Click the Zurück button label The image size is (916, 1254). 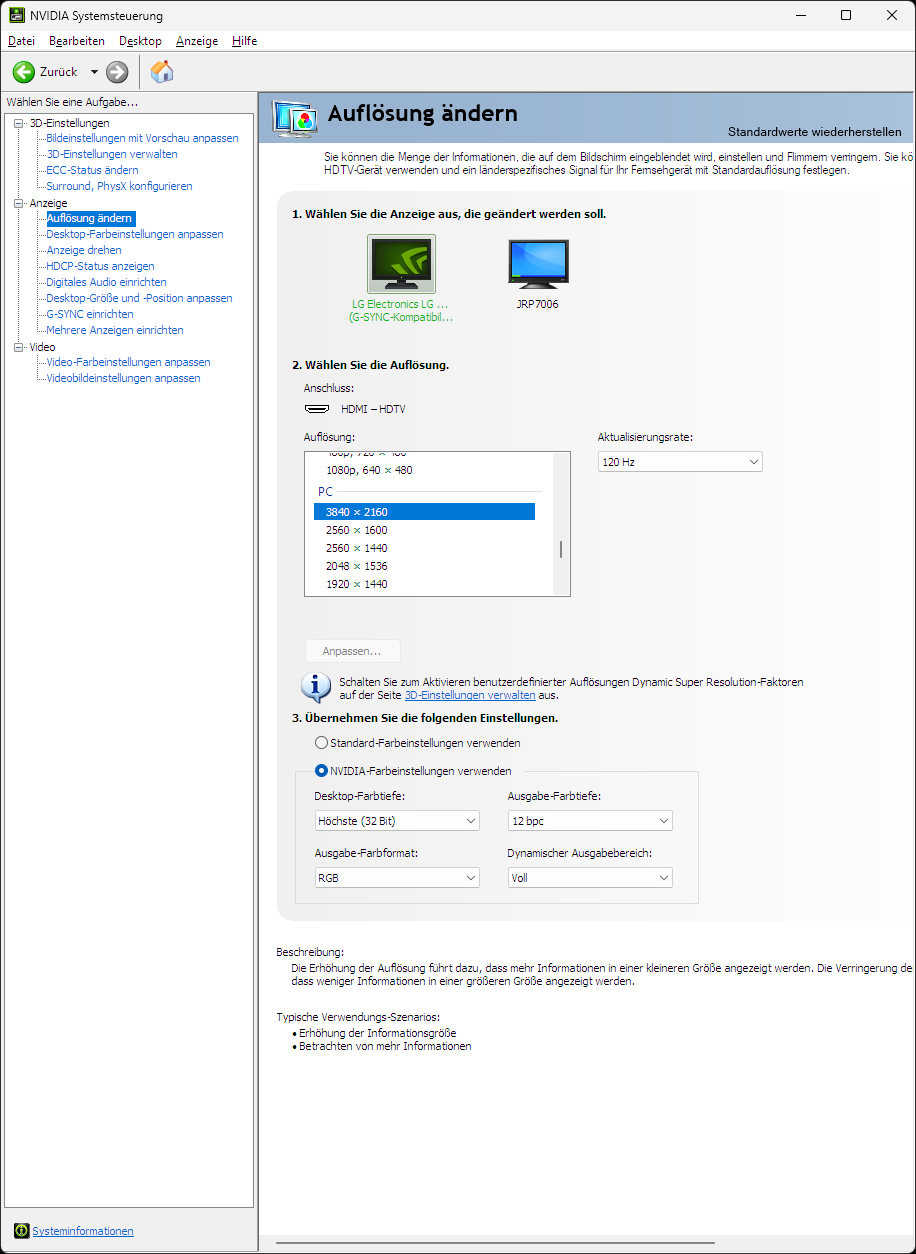tap(59, 72)
